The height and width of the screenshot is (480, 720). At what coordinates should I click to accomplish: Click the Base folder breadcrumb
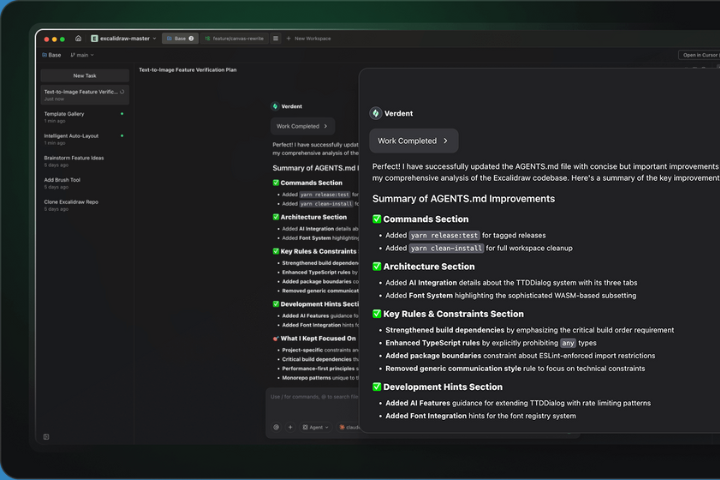52,55
